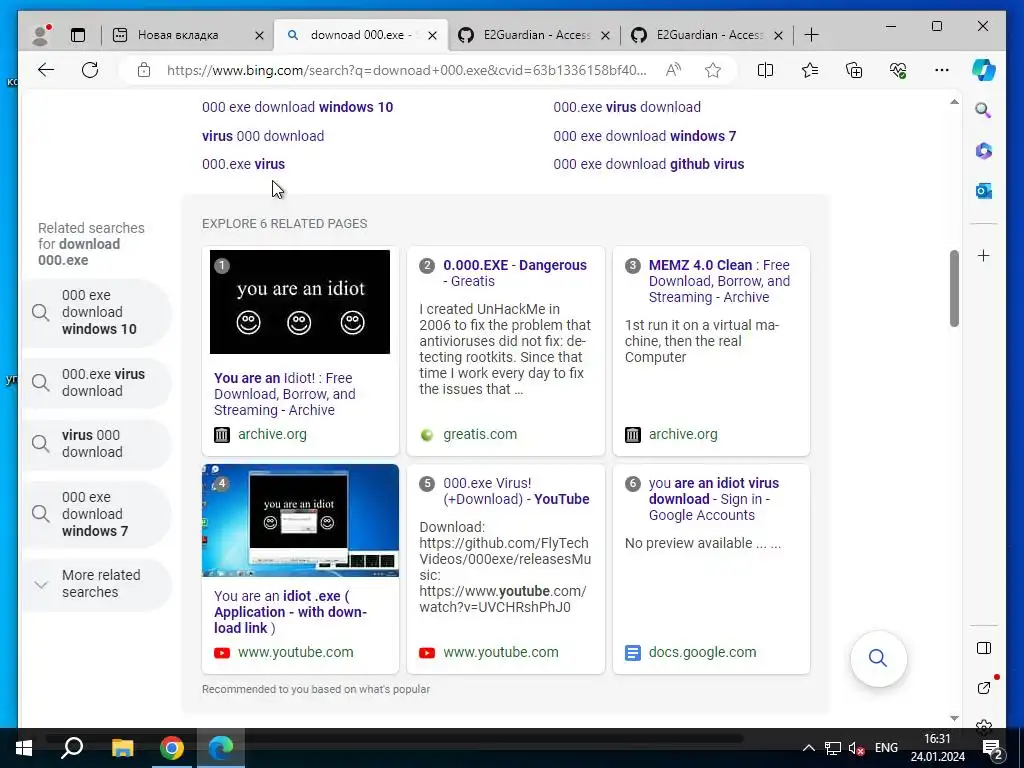Launch Google Chrome from taskbar

tap(172, 748)
